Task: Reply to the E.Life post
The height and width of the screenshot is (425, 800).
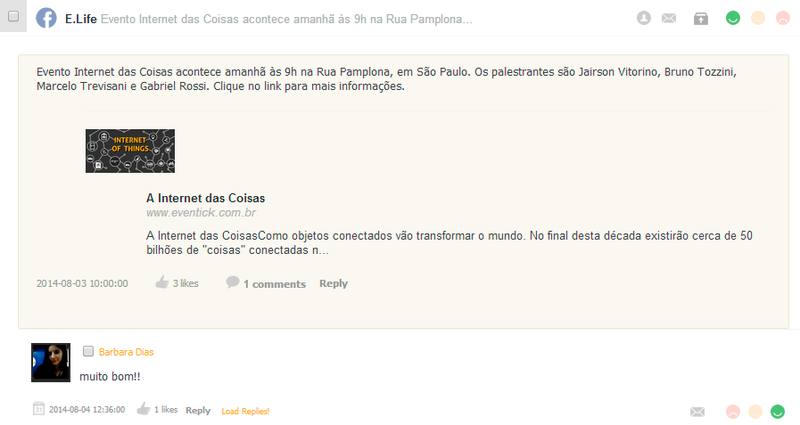Action: pyautogui.click(x=333, y=283)
